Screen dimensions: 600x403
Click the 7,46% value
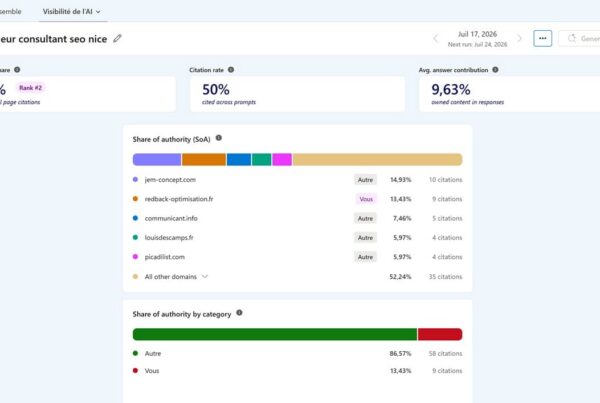tap(402, 218)
